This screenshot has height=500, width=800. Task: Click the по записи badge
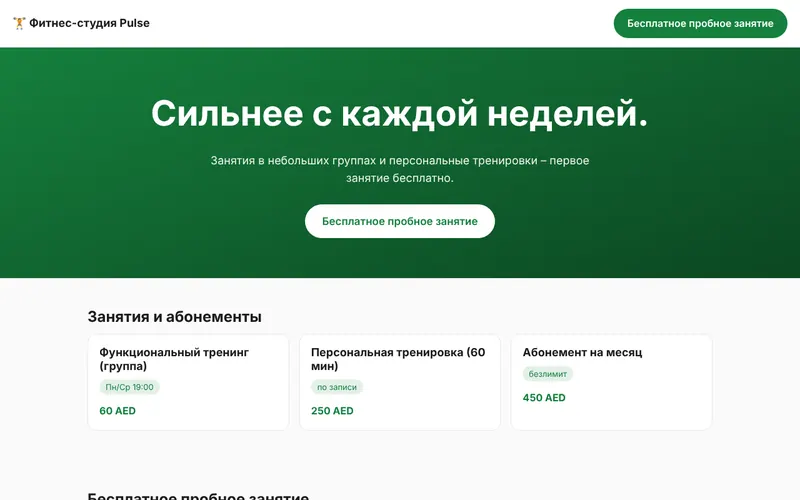tap(337, 387)
